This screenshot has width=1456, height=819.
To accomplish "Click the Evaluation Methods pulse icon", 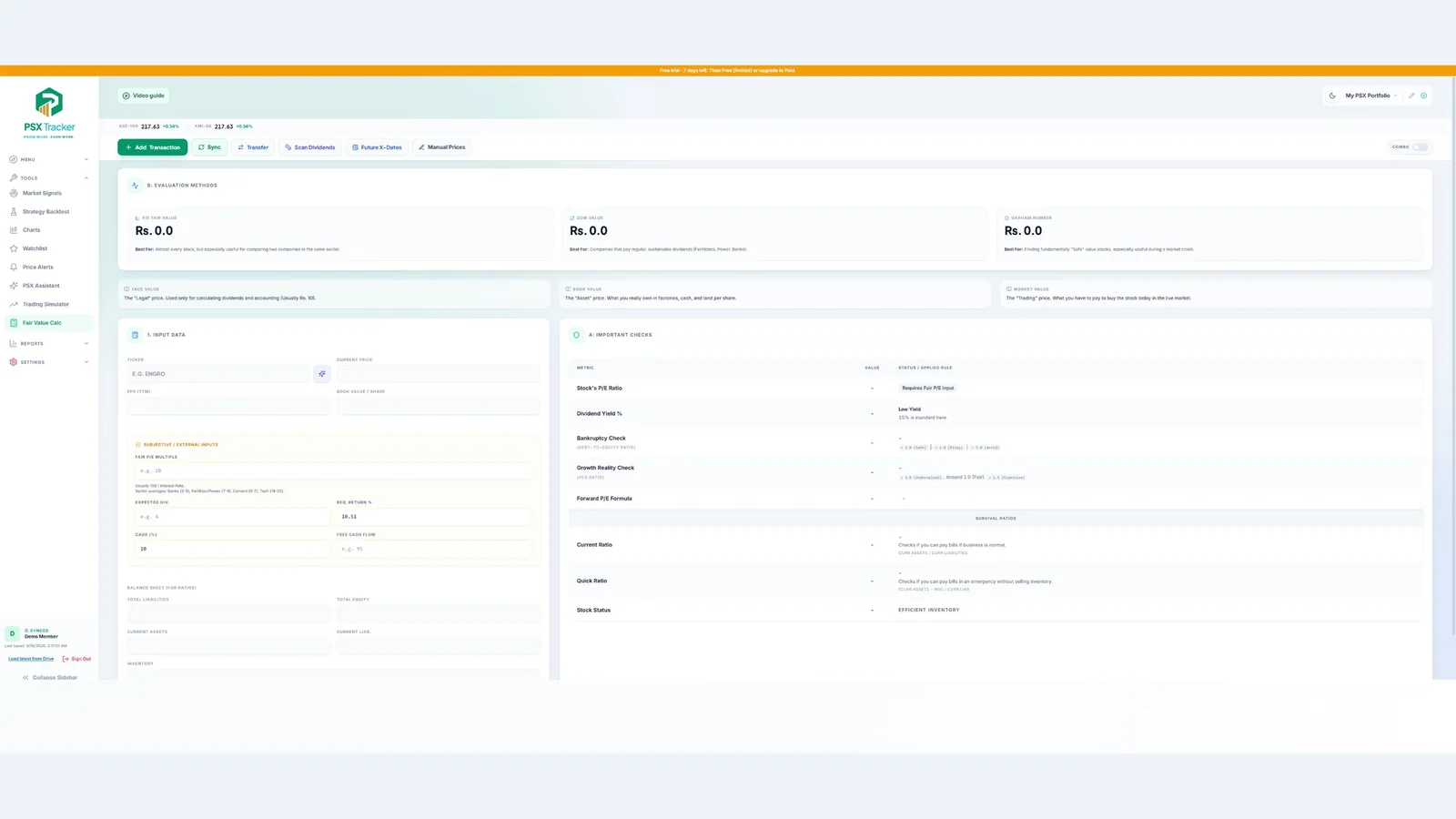I will [135, 186].
